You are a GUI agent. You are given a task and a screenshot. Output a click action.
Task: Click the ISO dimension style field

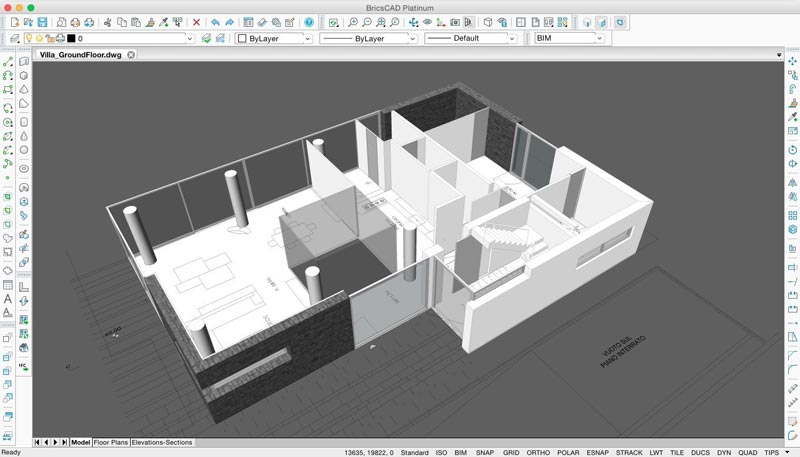coord(441,452)
